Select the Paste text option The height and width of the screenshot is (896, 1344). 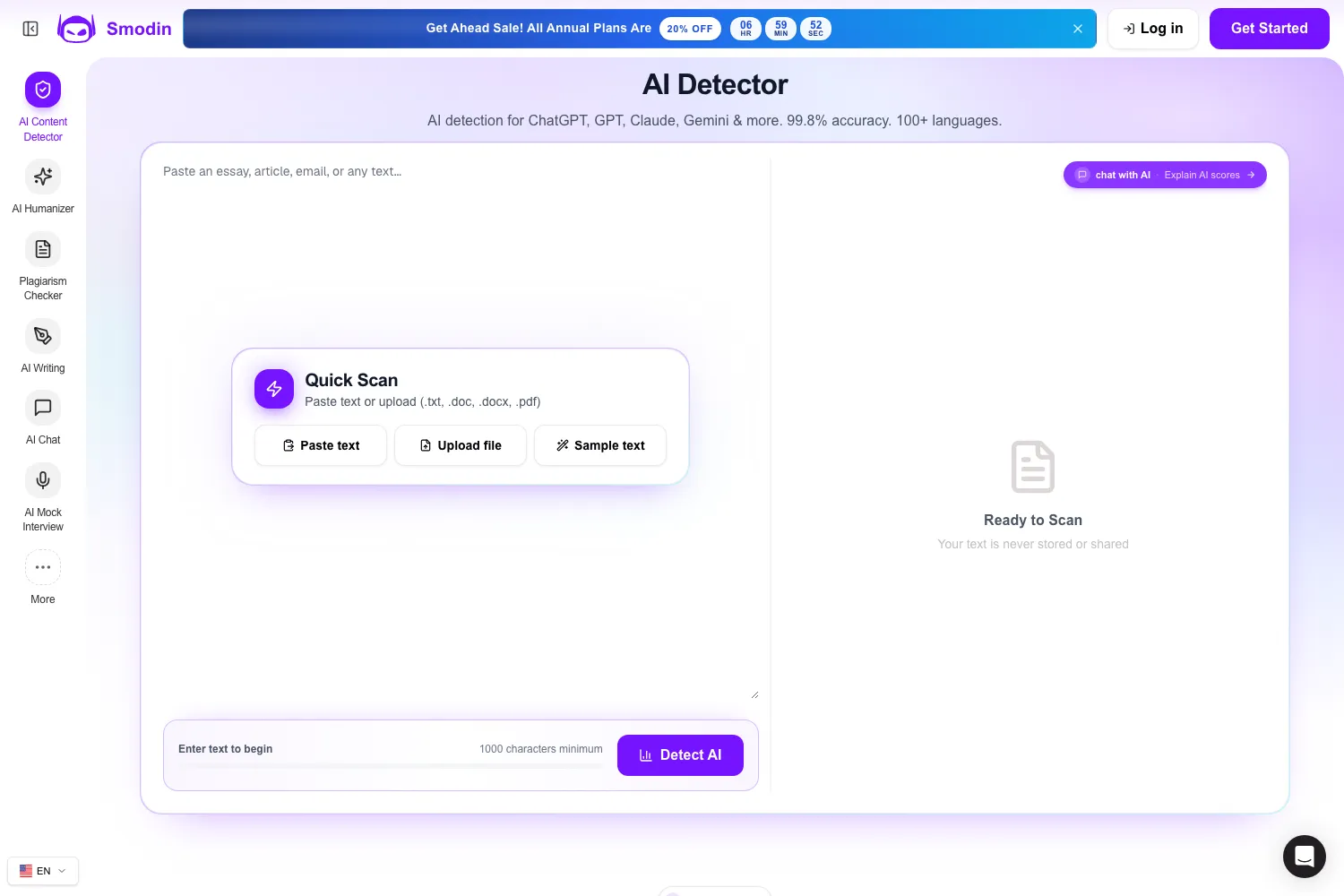click(321, 445)
